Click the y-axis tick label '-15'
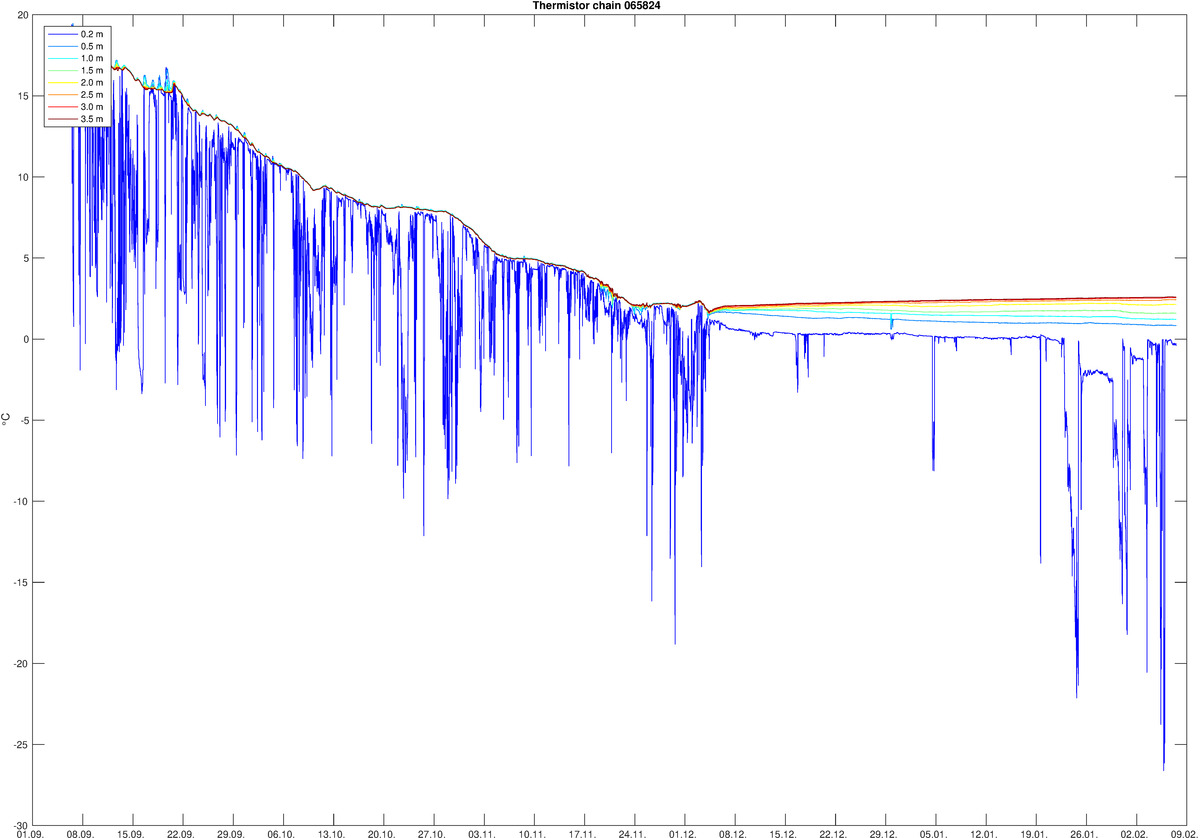 pyautogui.click(x=21, y=583)
